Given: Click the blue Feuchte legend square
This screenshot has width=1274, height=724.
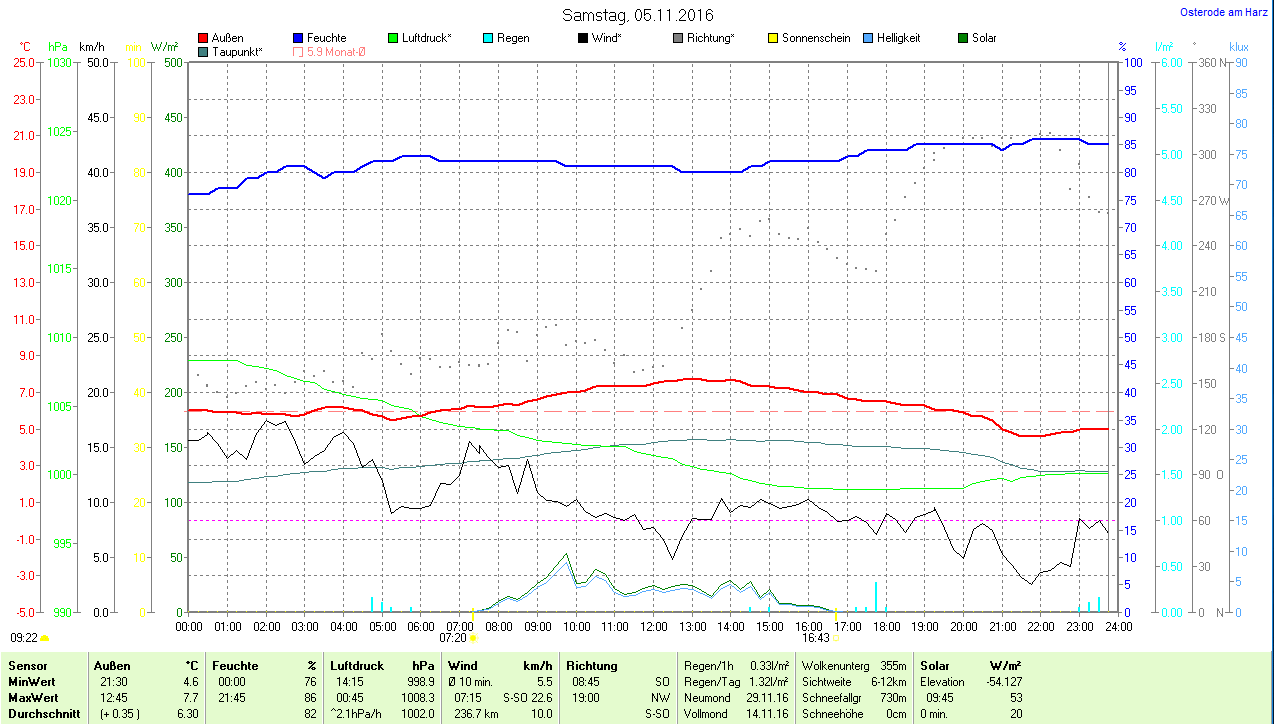Looking at the screenshot, I should (298, 38).
